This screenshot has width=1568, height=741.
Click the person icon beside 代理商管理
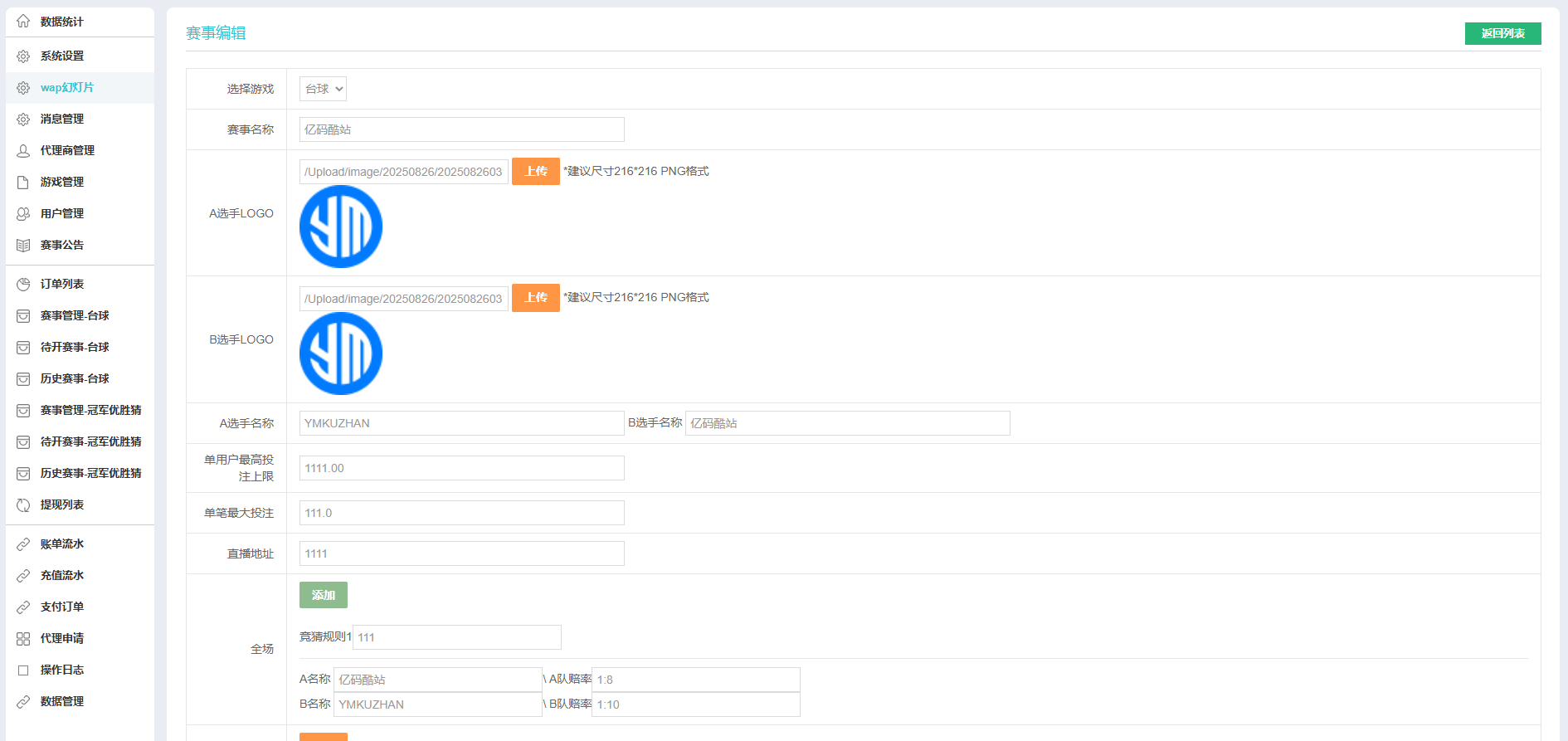coord(23,151)
